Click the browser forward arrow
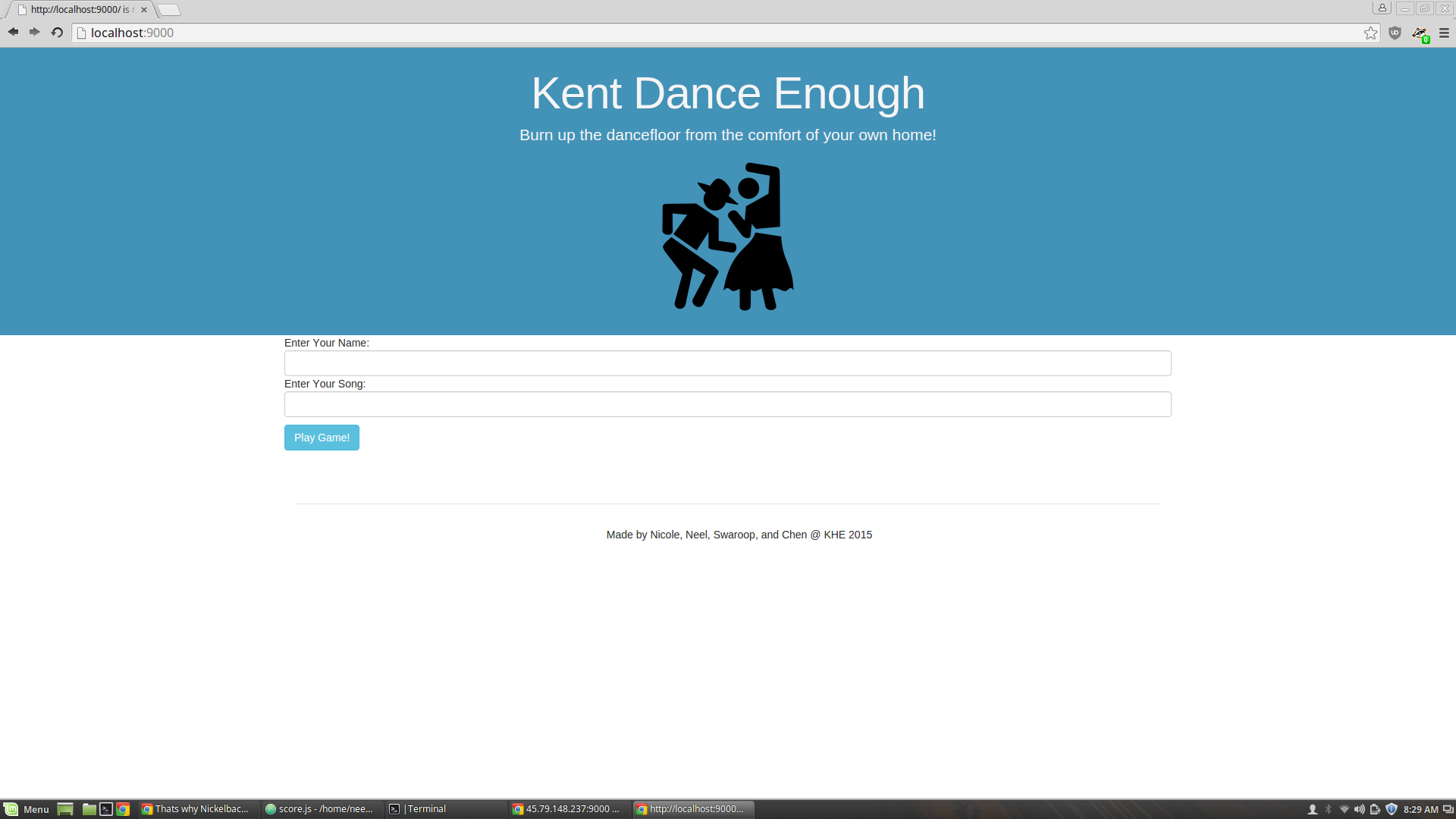 (x=34, y=32)
